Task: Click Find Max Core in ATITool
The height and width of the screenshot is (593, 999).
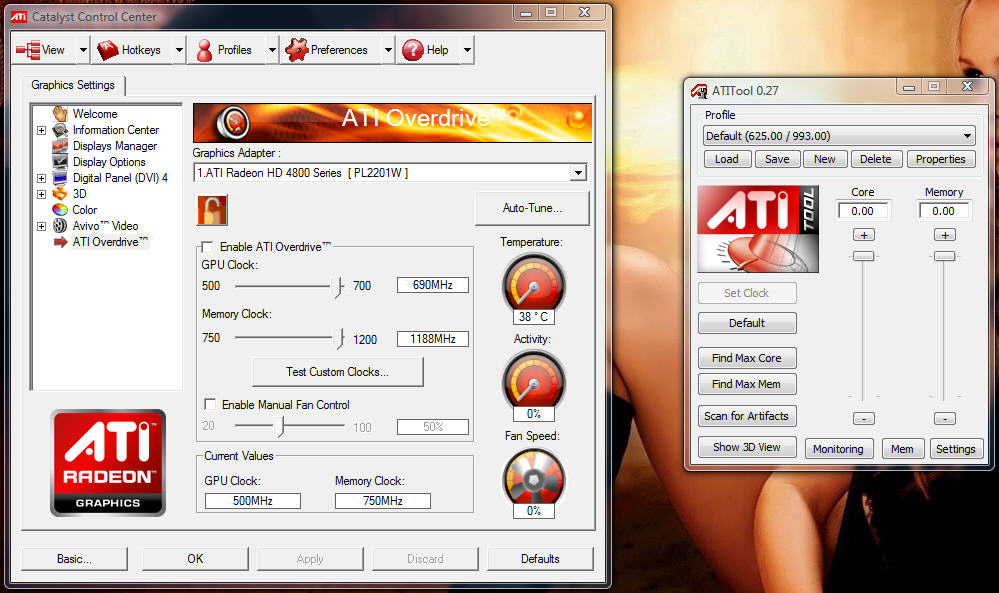Action: pos(747,358)
